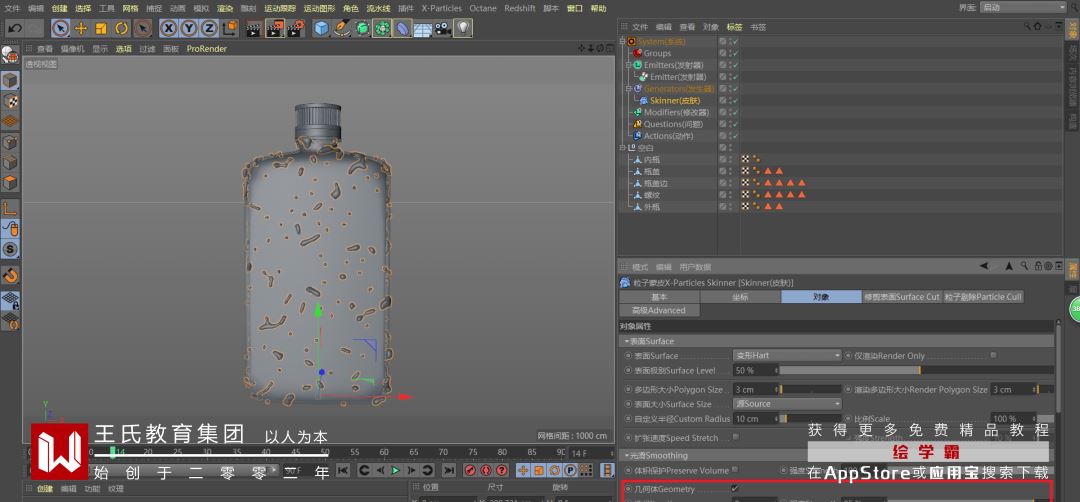Collapse the Generators tree node
The image size is (1080, 502).
pyautogui.click(x=628, y=89)
